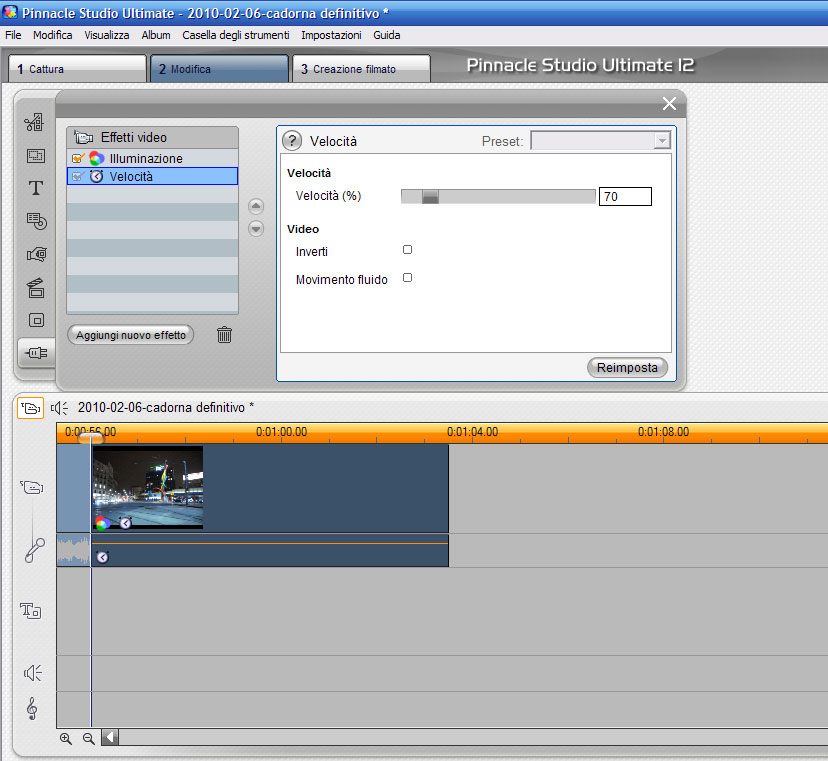The height and width of the screenshot is (761, 828).
Task: Select the Illuminazione effect row
Action: (x=153, y=158)
